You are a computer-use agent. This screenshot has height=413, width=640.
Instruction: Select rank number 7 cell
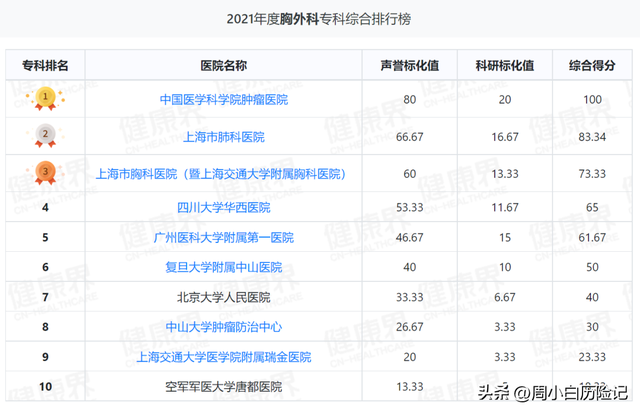click(45, 297)
